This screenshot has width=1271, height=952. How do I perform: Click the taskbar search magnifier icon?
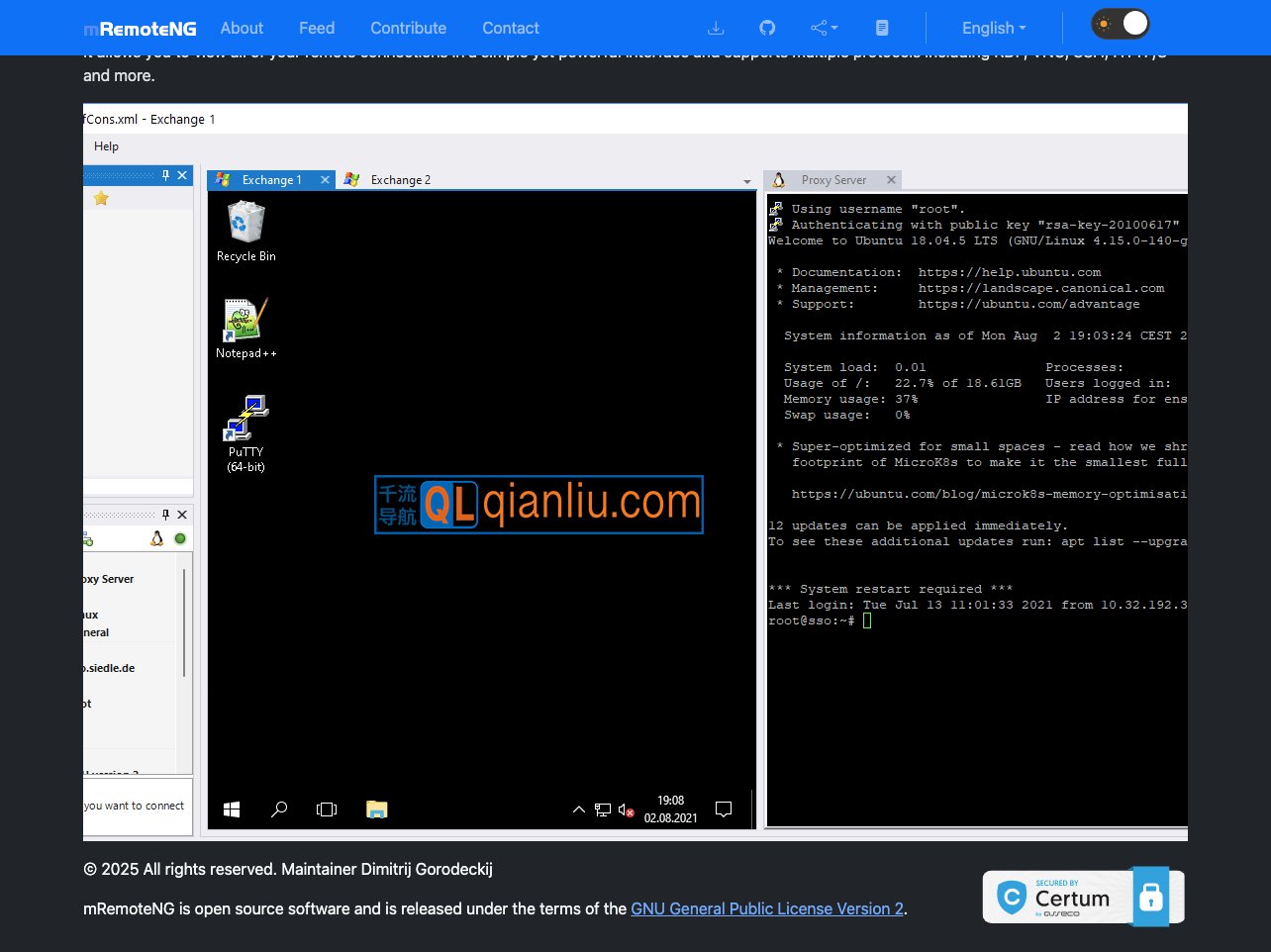click(x=279, y=809)
